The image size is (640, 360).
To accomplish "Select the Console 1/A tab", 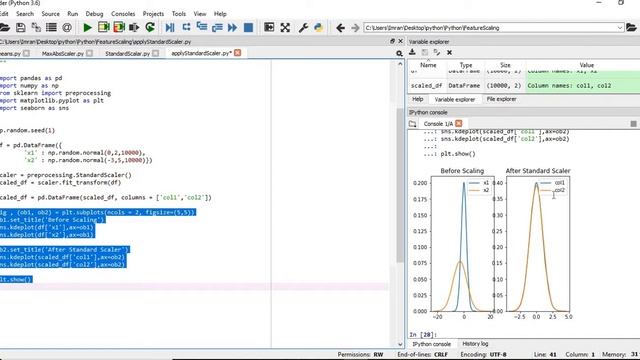I will pyautogui.click(x=438, y=124).
